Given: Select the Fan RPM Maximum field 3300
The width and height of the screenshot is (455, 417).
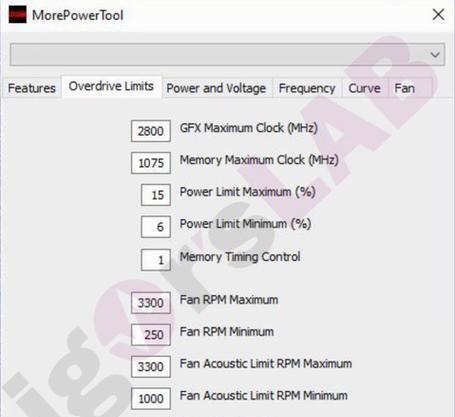Looking at the screenshot, I should click(x=151, y=303).
